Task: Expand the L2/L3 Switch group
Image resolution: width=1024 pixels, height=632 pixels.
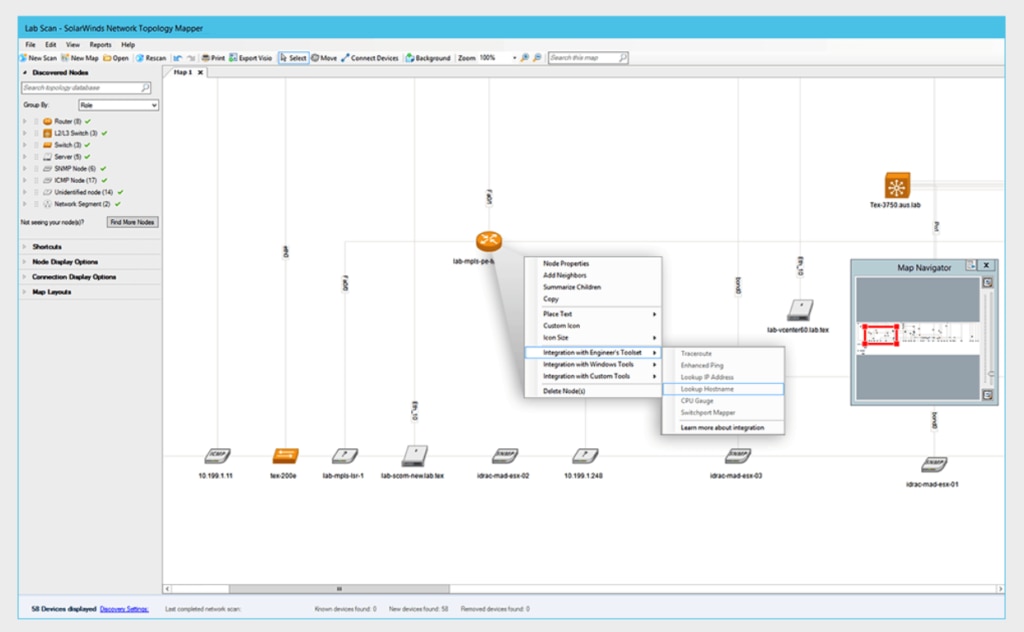Action: coord(25,133)
